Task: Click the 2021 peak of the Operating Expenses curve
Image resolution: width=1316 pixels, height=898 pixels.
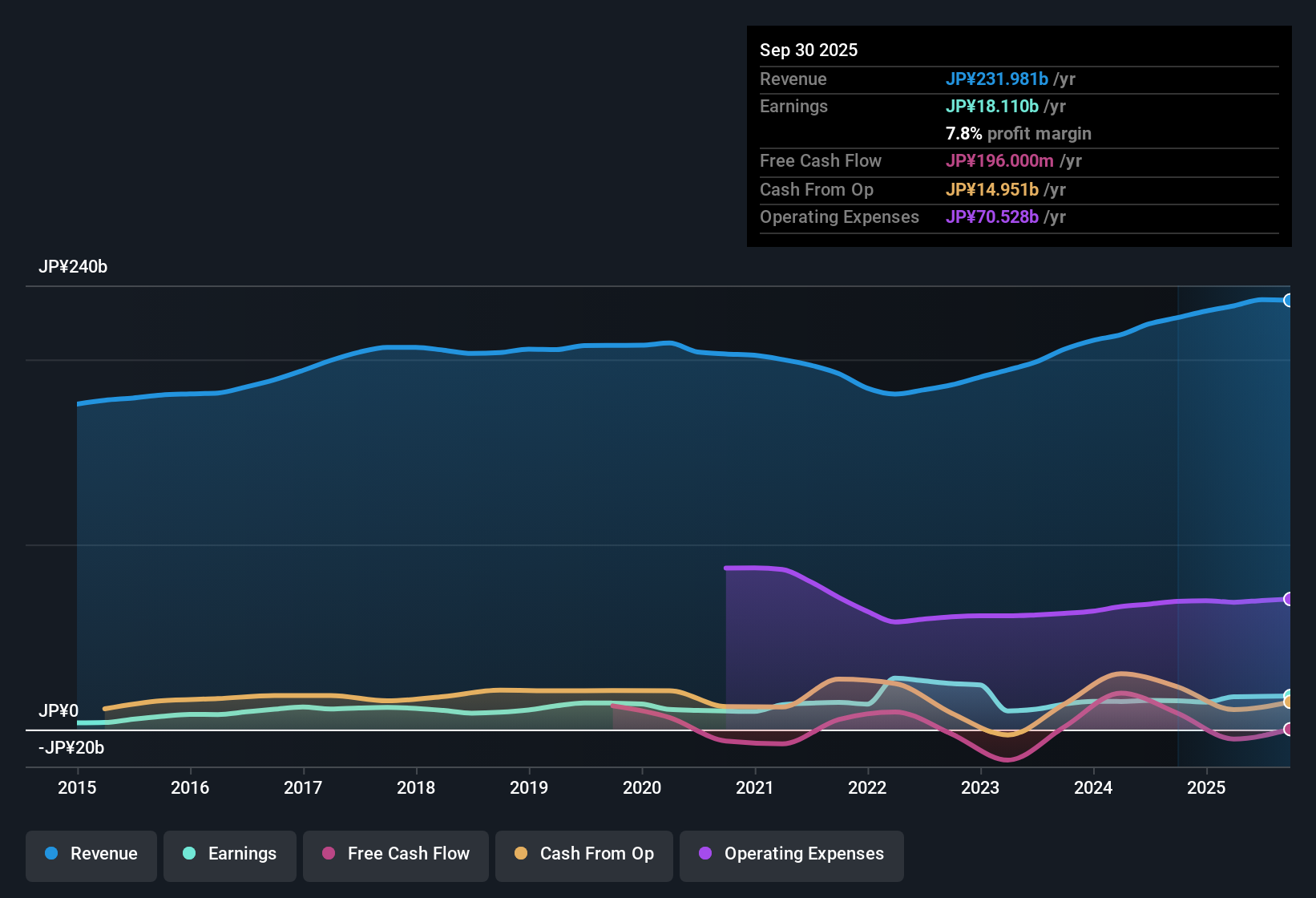Action: (x=753, y=568)
